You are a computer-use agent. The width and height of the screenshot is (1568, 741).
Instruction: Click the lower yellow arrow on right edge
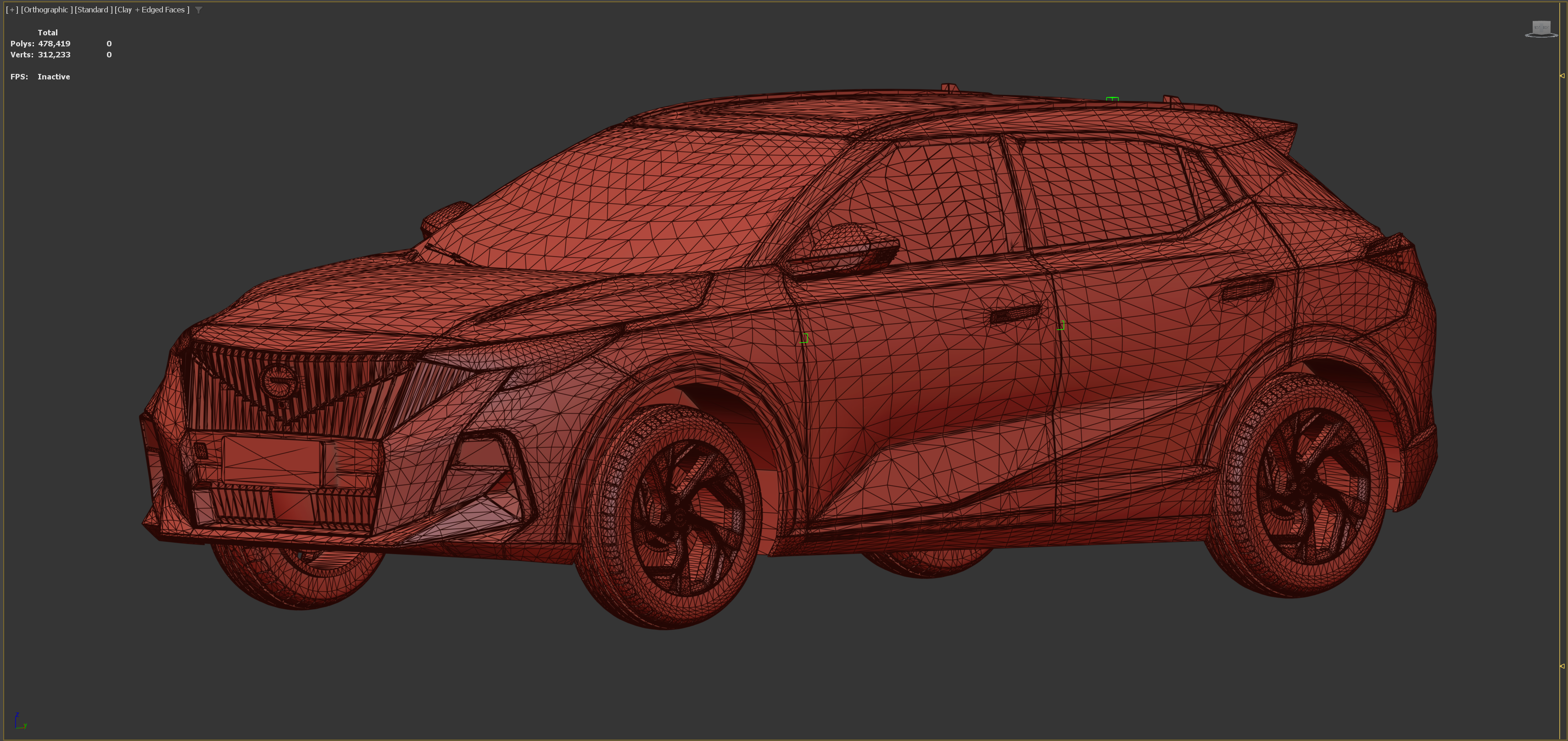1562,666
